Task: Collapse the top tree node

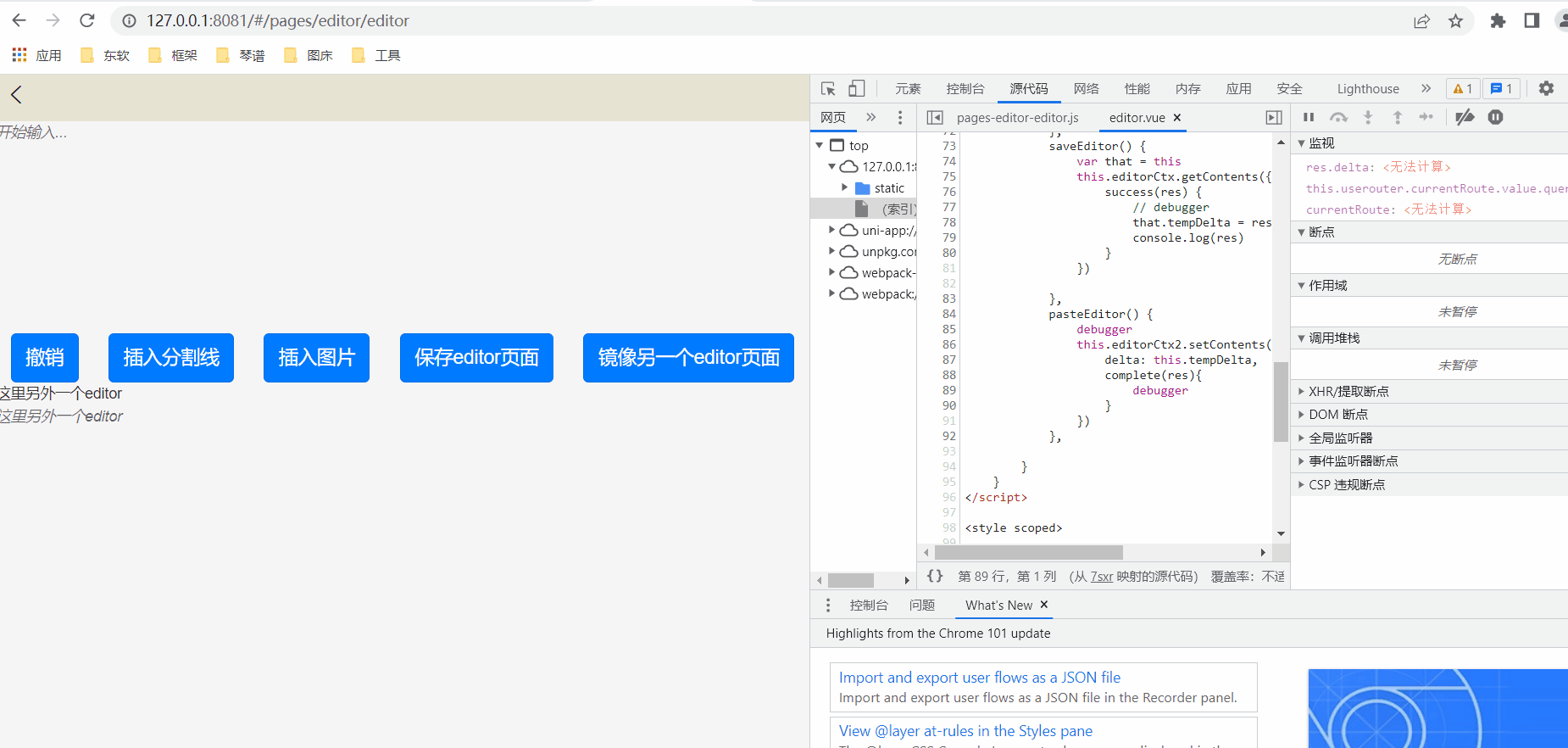Action: click(819, 146)
